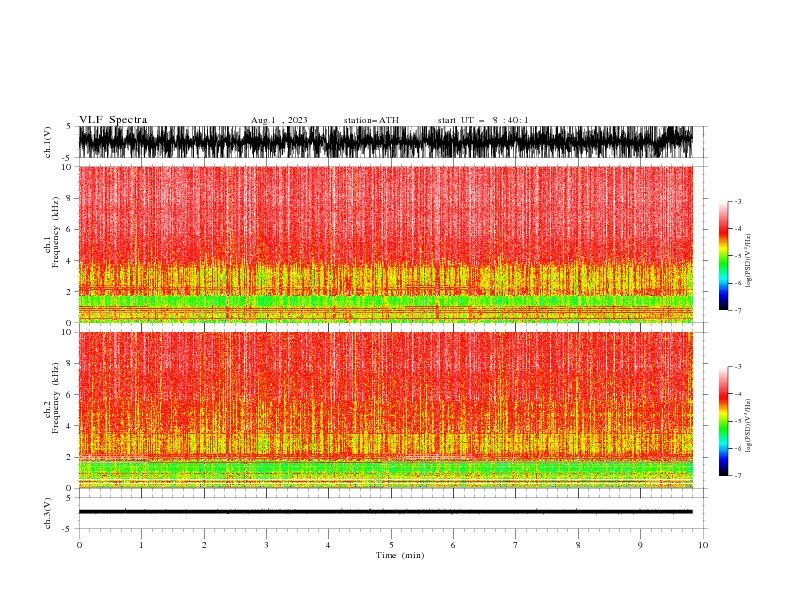Click the "10" tick on the time axis
Image resolution: width=792 pixels, height=612 pixels.
point(703,545)
